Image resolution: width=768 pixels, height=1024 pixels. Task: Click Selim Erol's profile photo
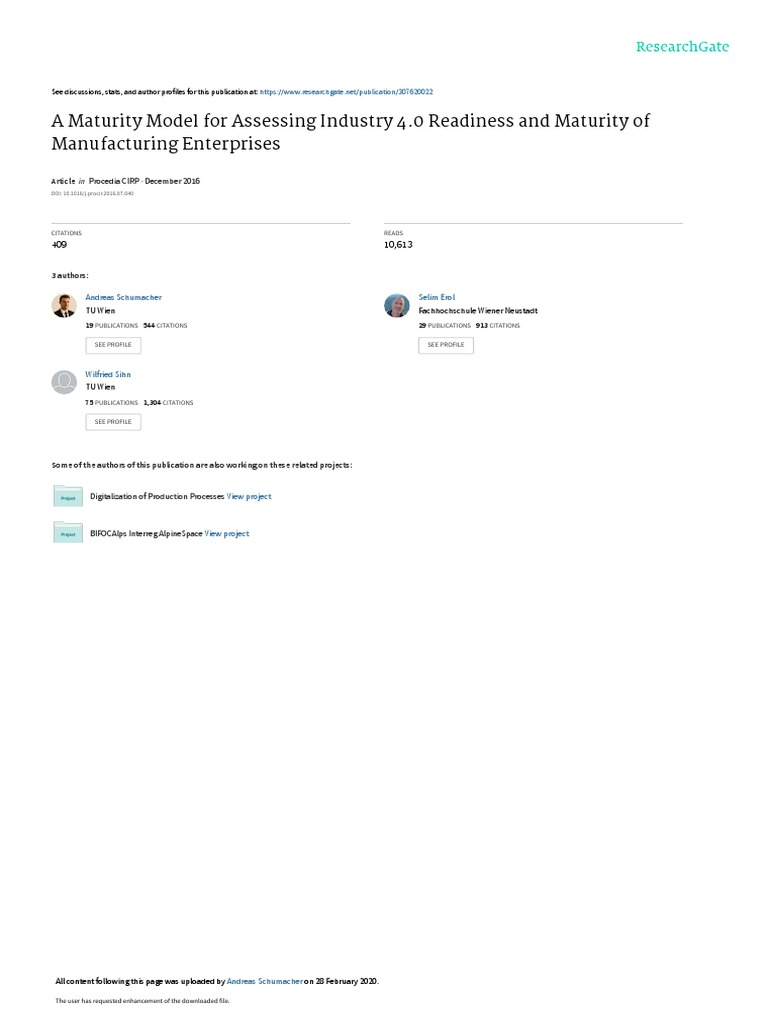397,306
